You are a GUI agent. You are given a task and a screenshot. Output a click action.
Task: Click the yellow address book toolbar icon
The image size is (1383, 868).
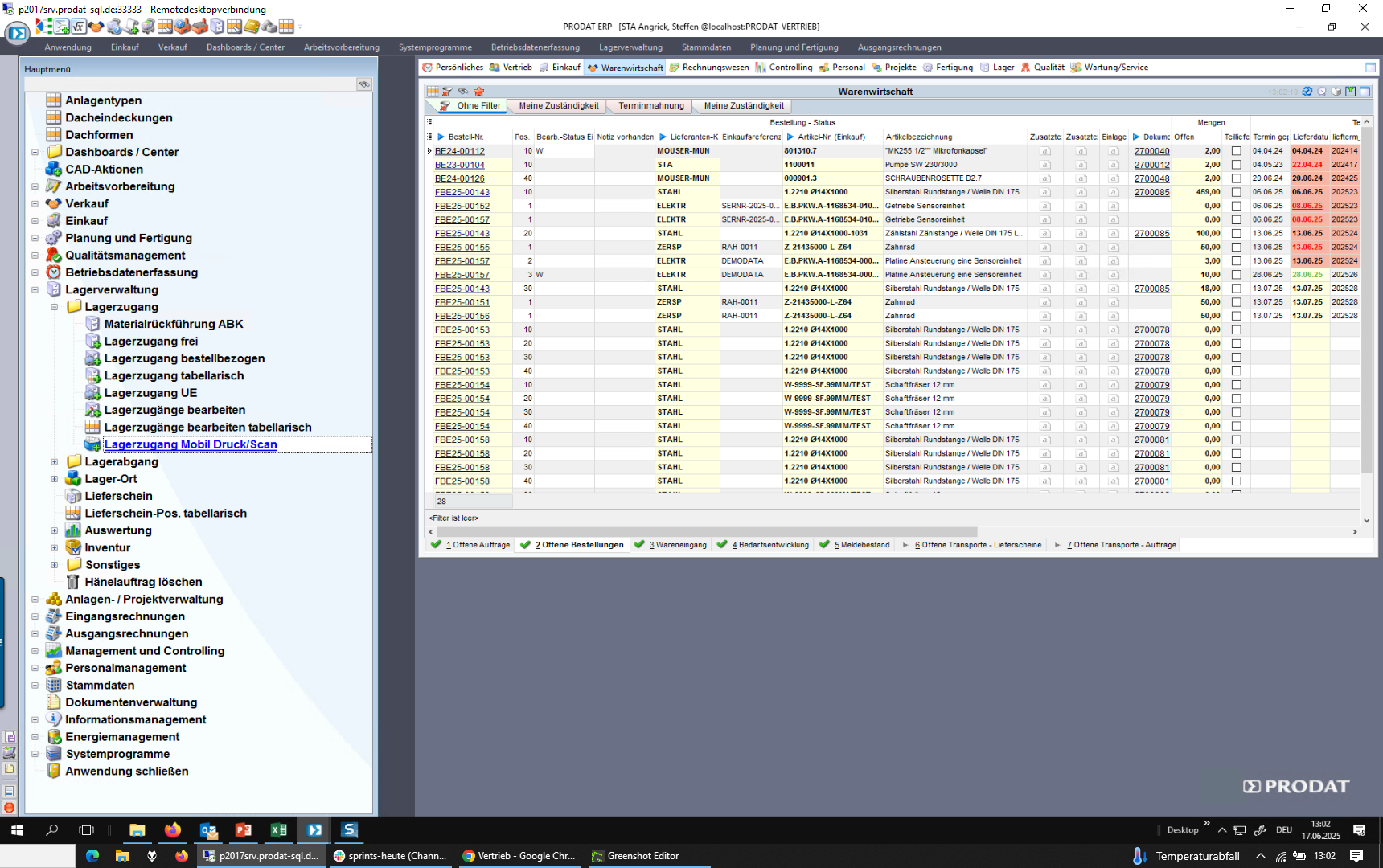(x=252, y=27)
